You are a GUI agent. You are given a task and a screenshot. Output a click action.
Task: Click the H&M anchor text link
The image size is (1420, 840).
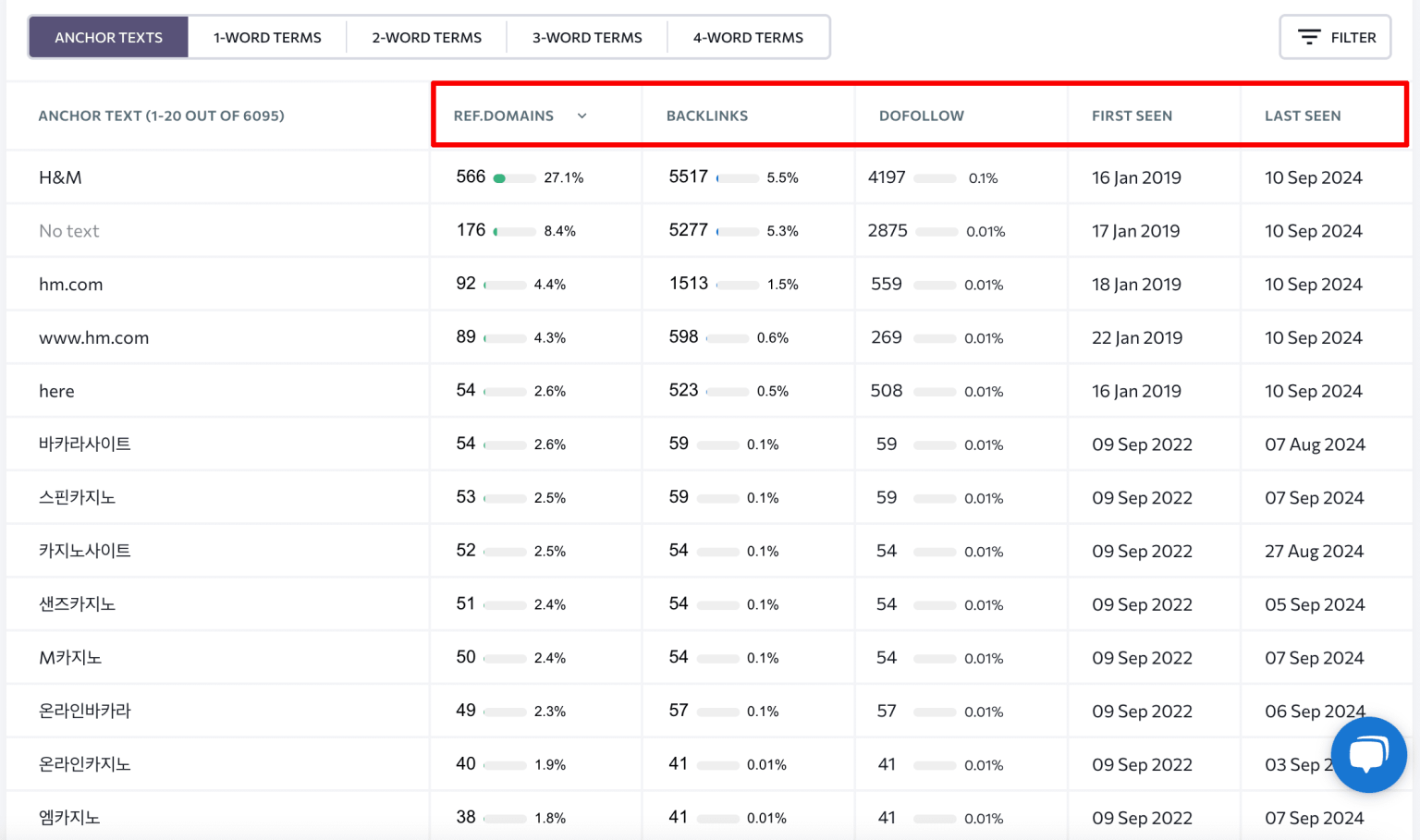tap(60, 177)
